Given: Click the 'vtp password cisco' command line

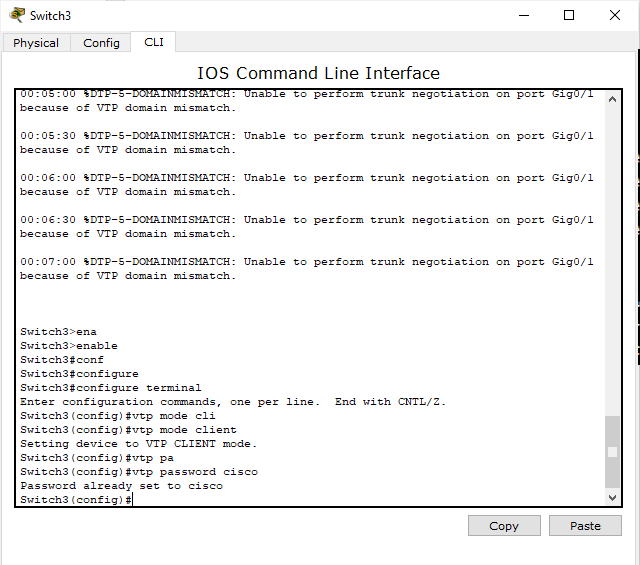Looking at the screenshot, I should pyautogui.click(x=139, y=472).
